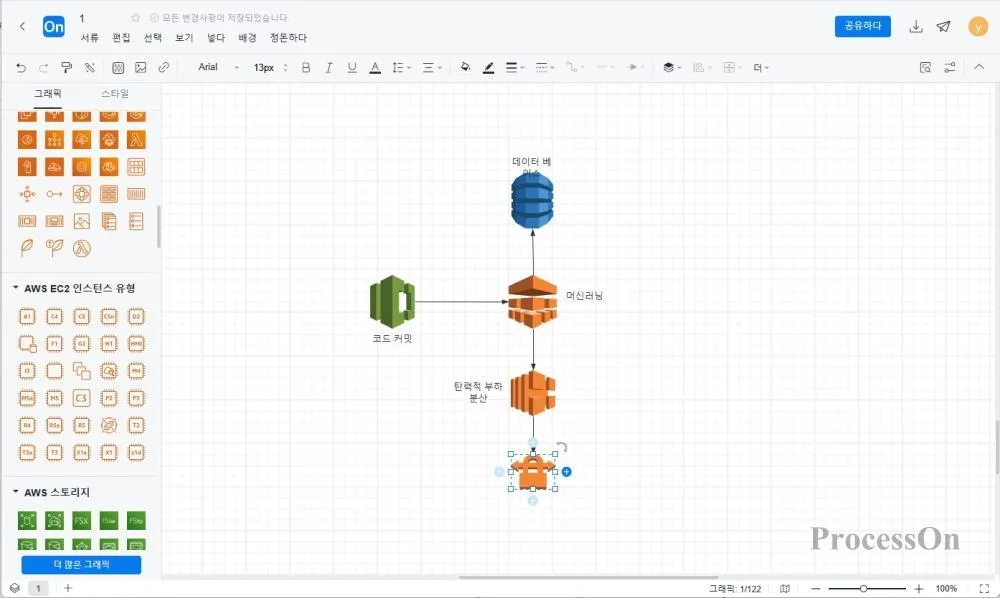Open the settings sliders icon

tap(950, 67)
